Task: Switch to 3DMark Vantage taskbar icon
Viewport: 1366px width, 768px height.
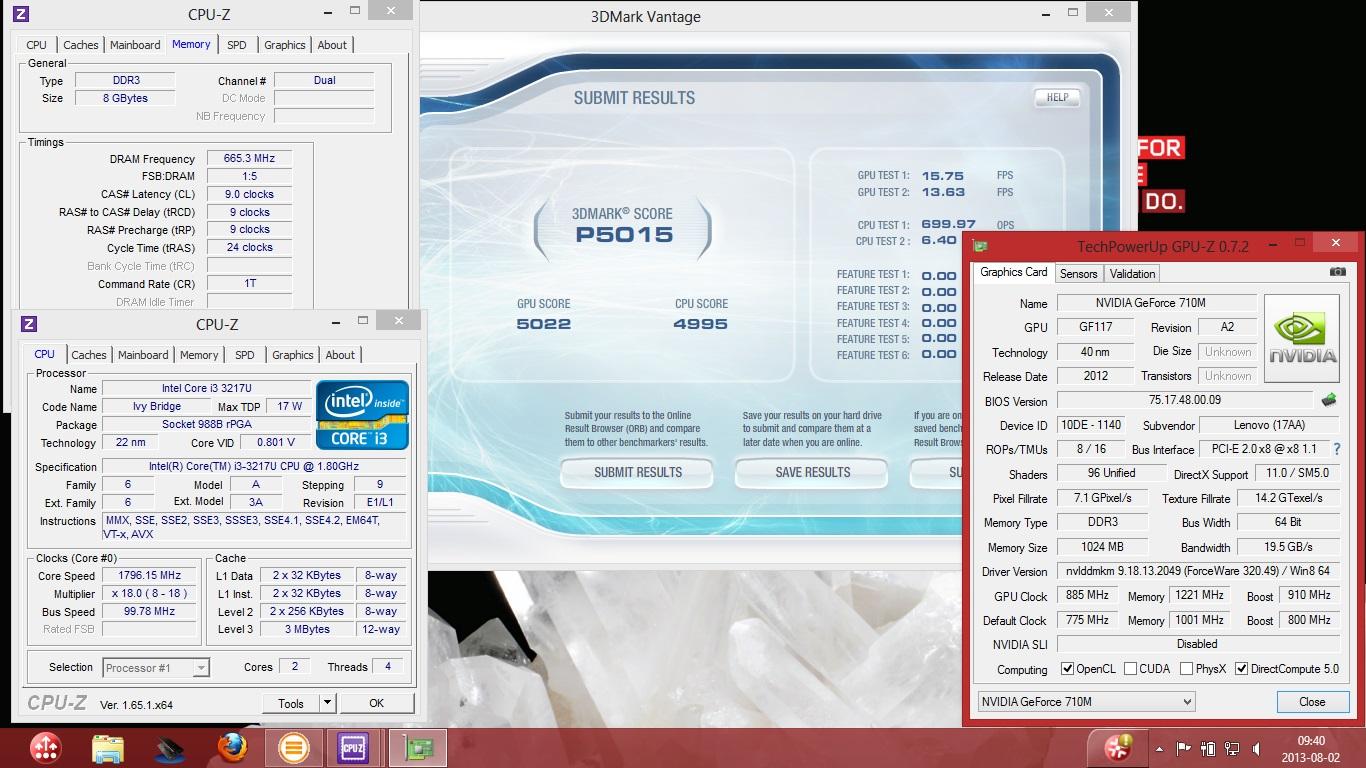Action: (294, 748)
